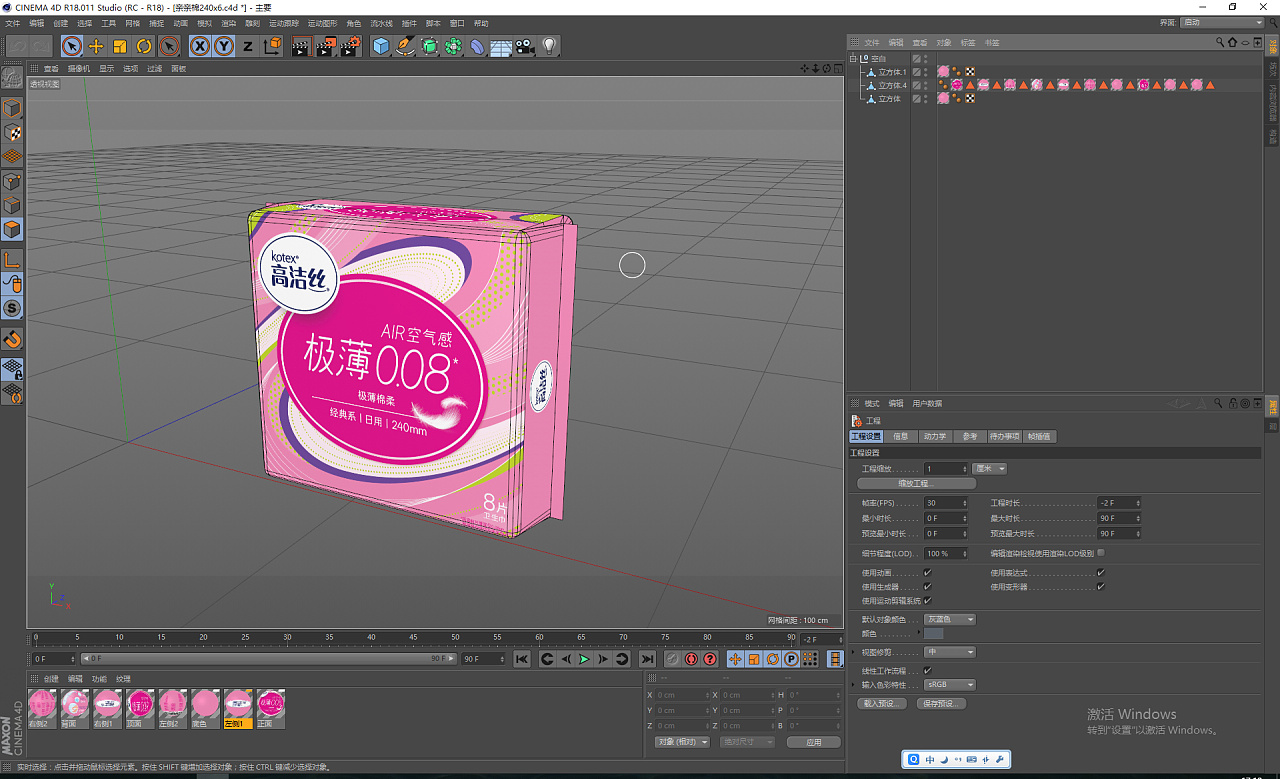Add a Cube primitive object
The image size is (1280, 779).
[381, 46]
